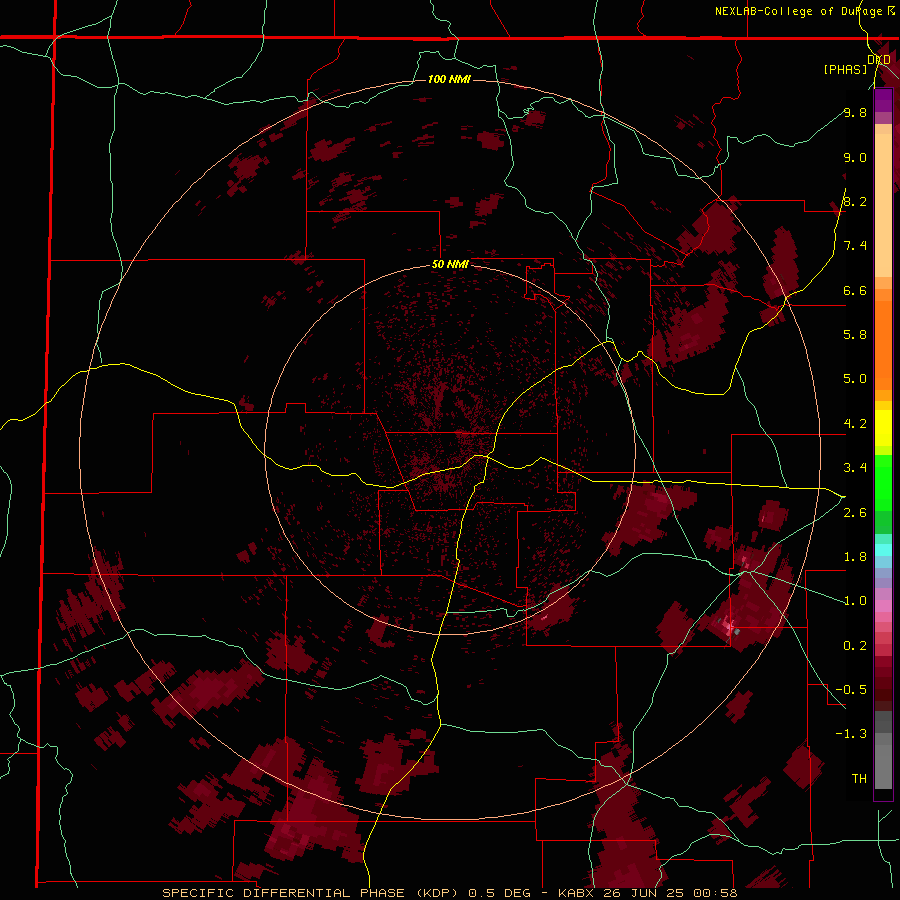Click the 9.0 scale value
The image size is (900, 900).
click(855, 157)
